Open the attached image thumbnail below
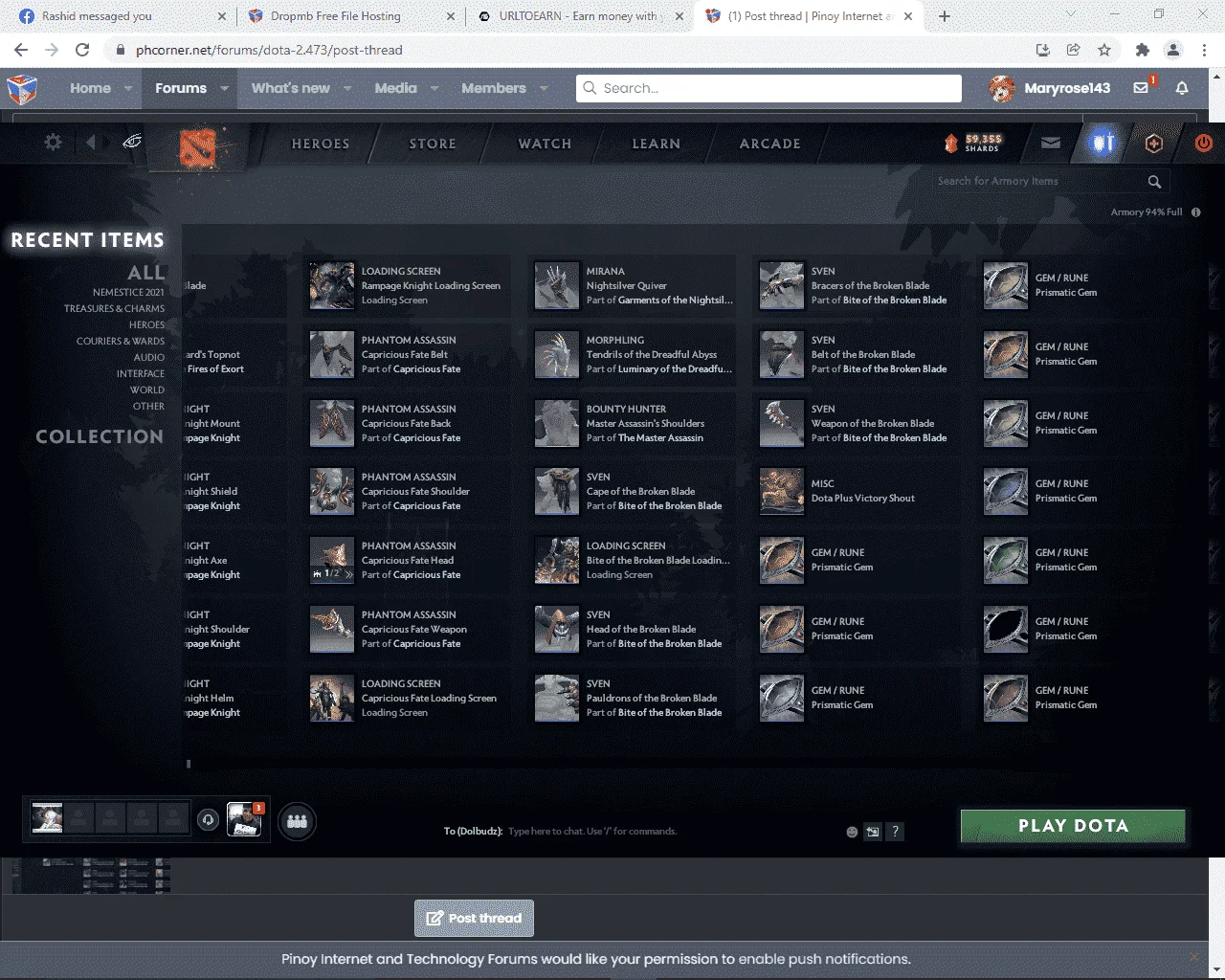 tap(92, 876)
